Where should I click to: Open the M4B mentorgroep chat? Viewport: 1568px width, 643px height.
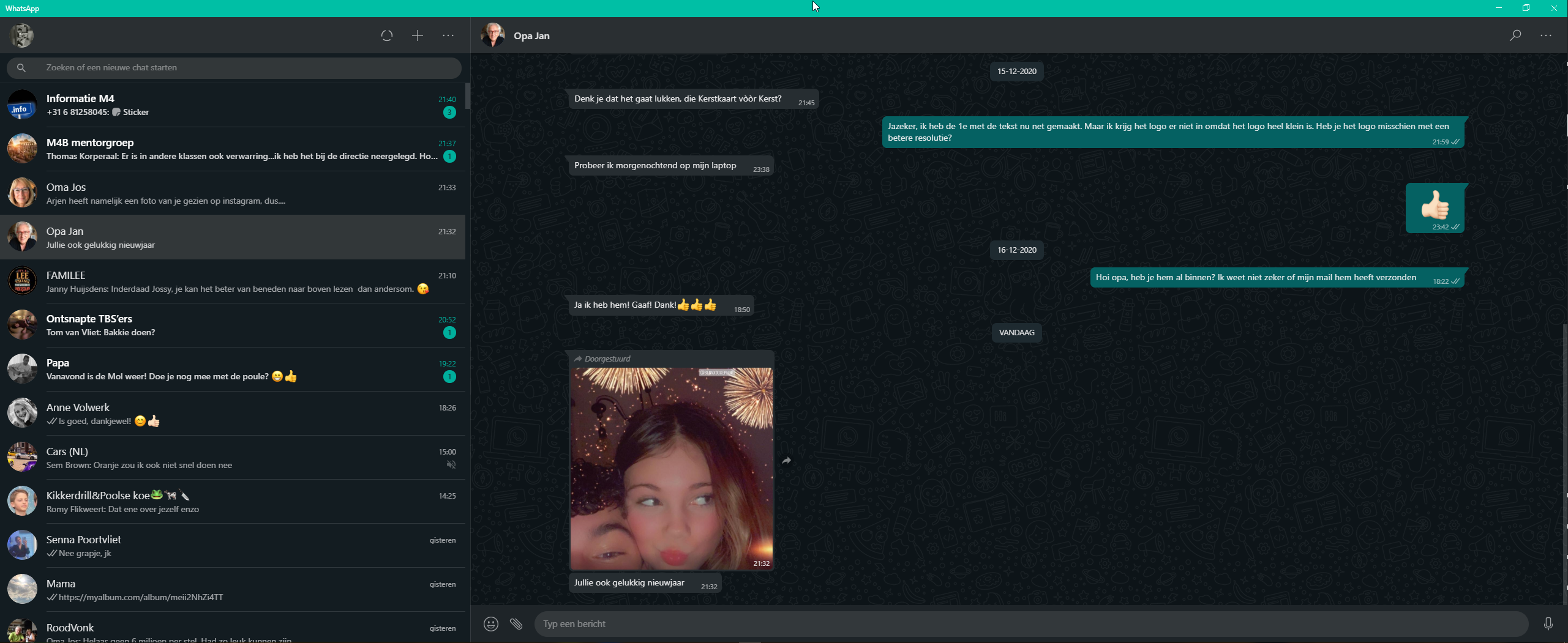233,149
